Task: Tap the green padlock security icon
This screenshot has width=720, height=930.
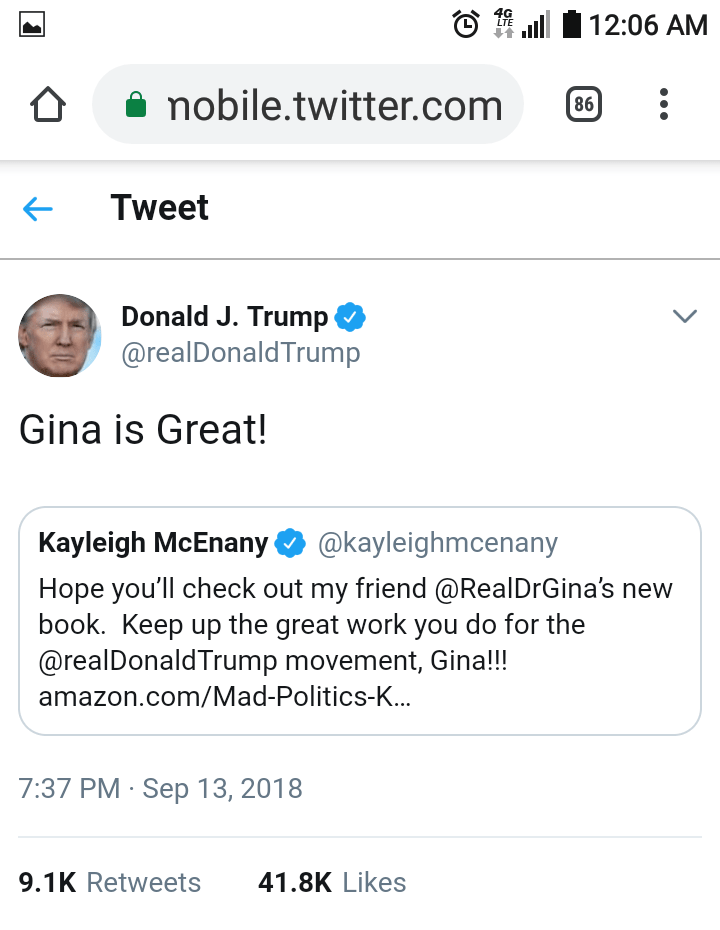Action: click(136, 106)
